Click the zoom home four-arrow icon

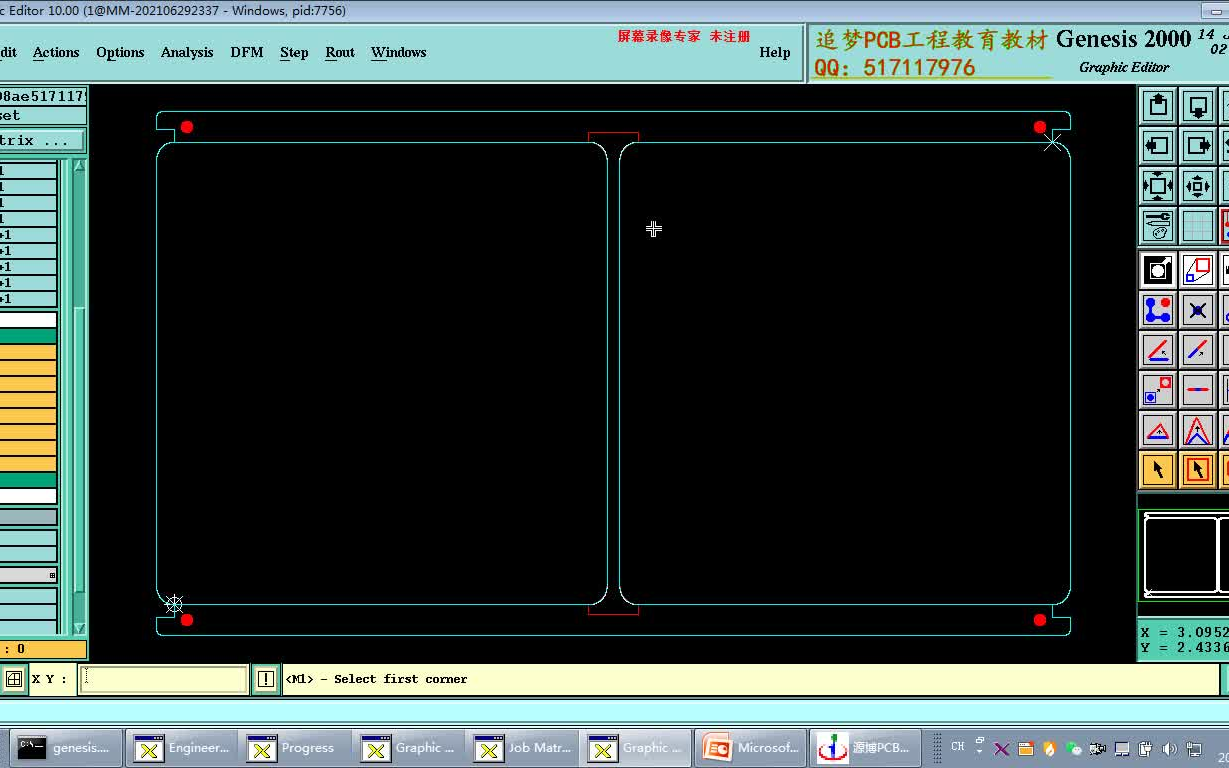pyautogui.click(x=1157, y=186)
